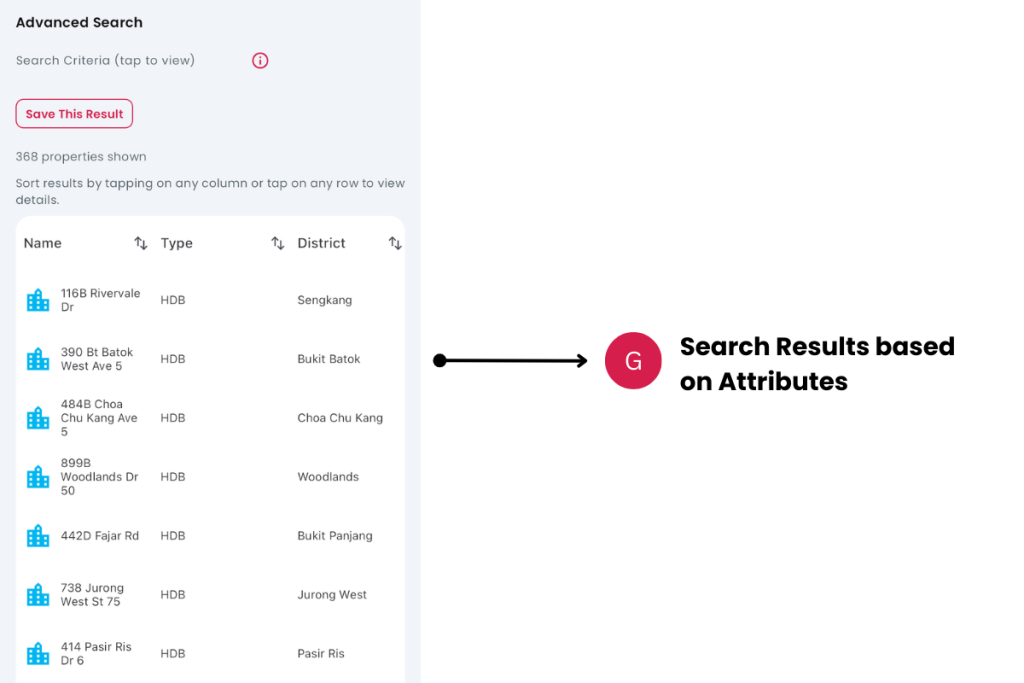
Task: Click building icon for 414 Pasir Ris
Action: [38, 654]
